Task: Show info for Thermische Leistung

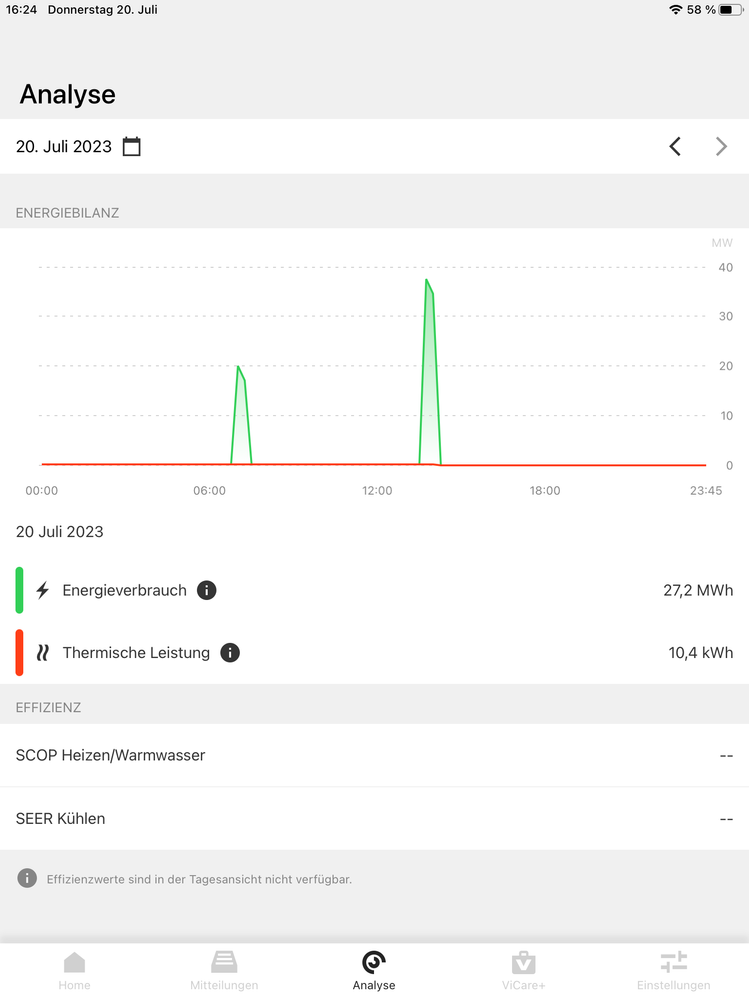Action: point(230,653)
